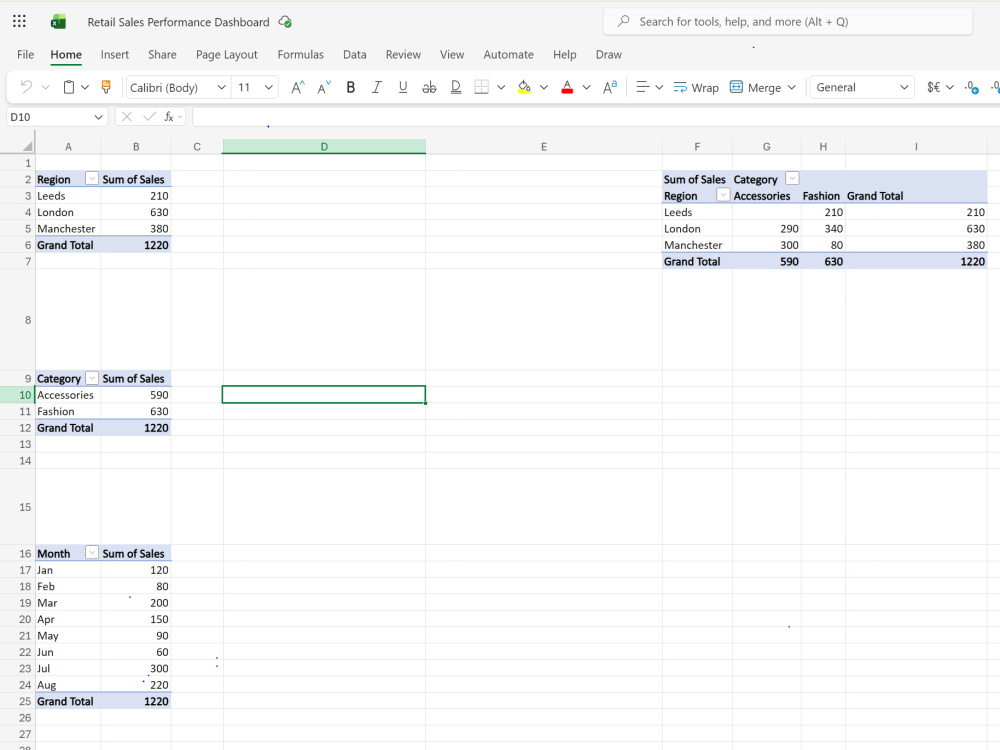The height and width of the screenshot is (750, 1000).
Task: Click the confirm entry checkmark icon
Action: point(150,117)
